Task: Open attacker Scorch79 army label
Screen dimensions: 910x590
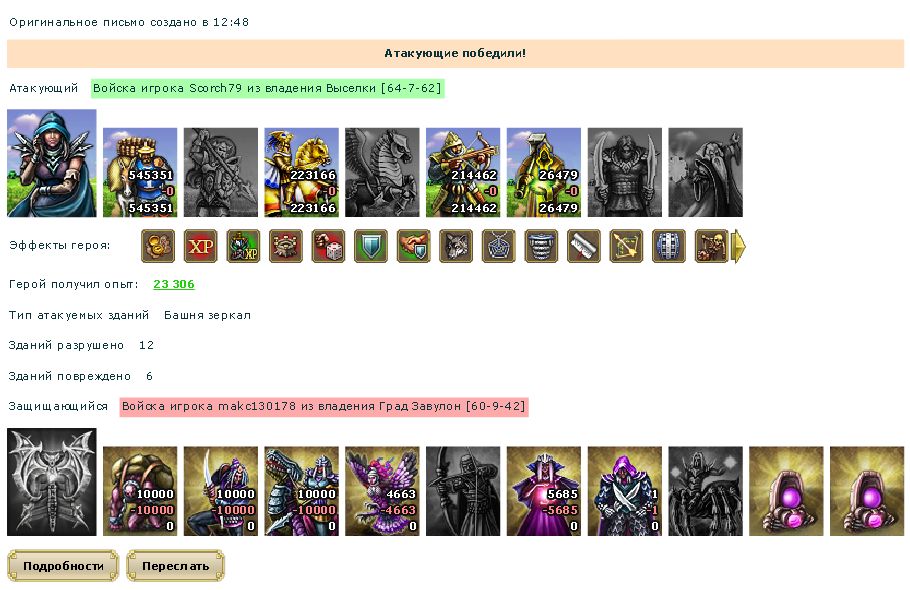Action: pyautogui.click(x=268, y=88)
